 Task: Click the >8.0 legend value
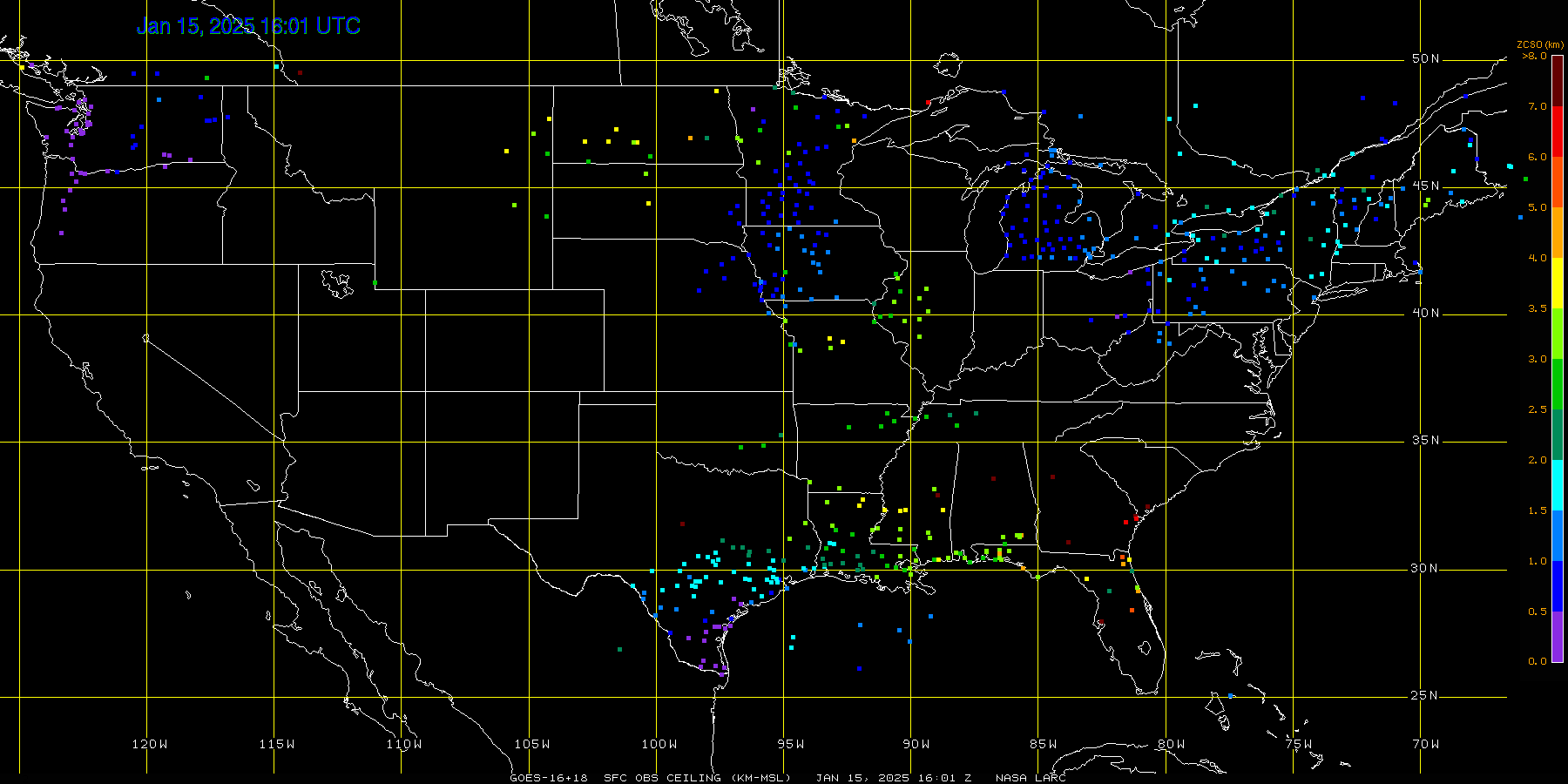(1535, 56)
